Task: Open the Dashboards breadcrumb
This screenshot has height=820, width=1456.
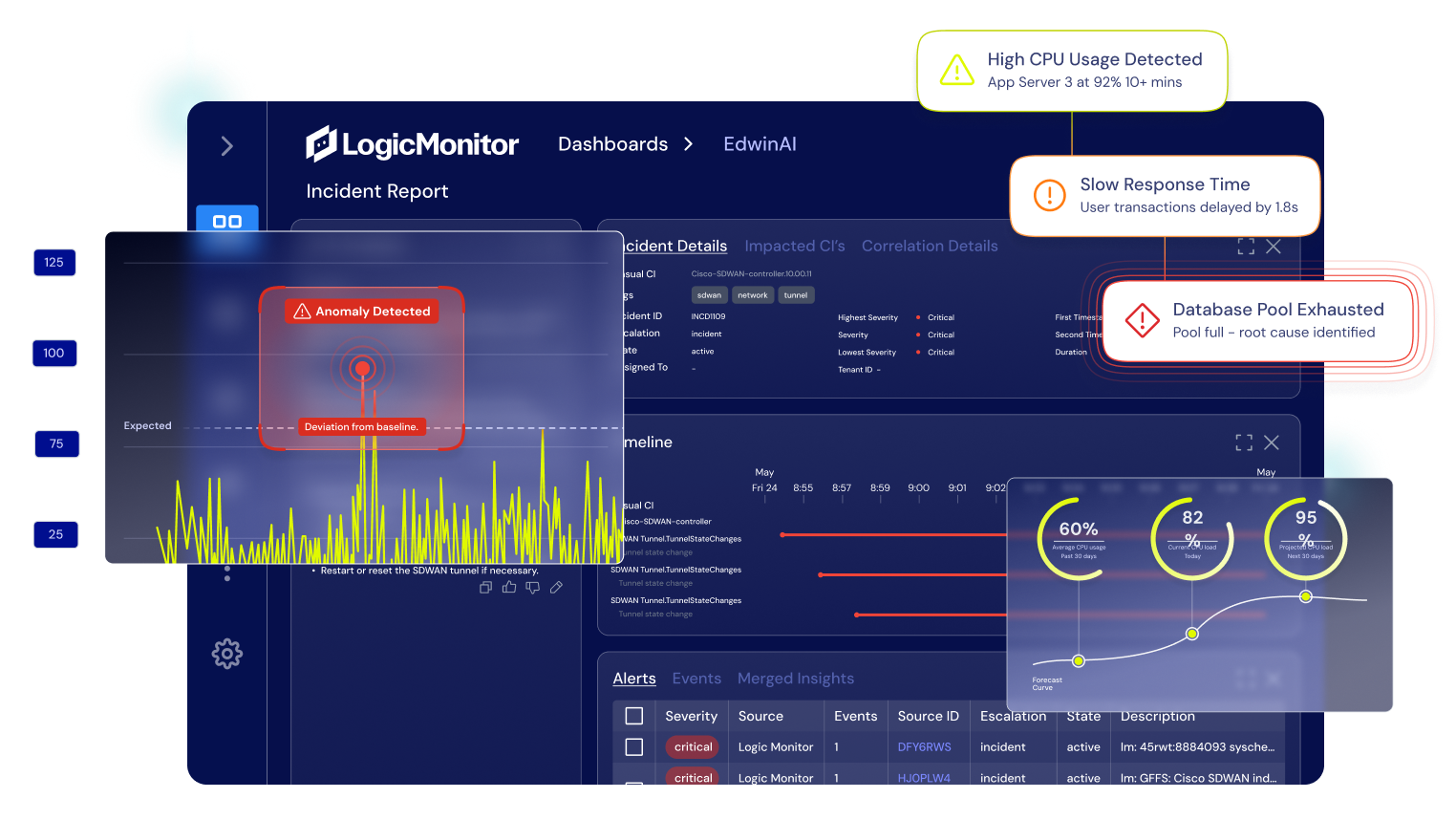Action: 612,144
